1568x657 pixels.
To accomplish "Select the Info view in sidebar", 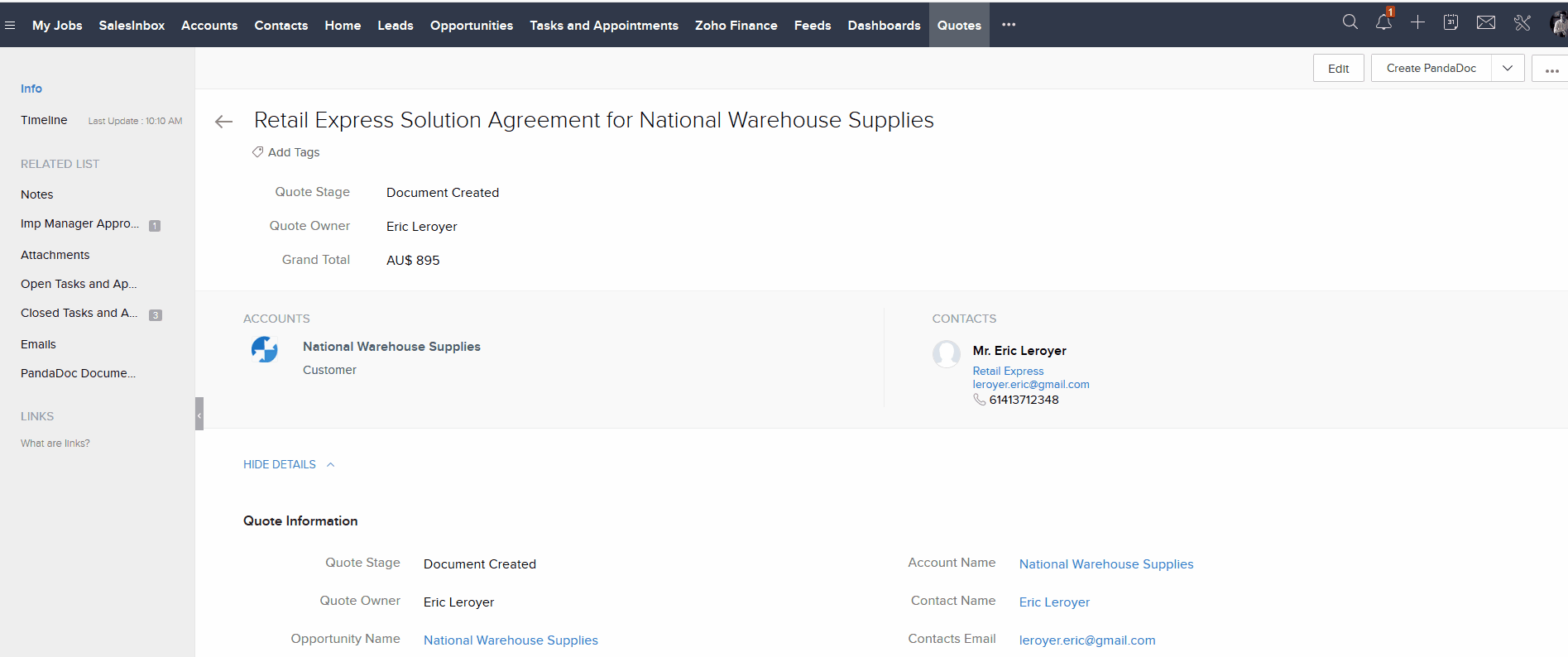I will [31, 89].
